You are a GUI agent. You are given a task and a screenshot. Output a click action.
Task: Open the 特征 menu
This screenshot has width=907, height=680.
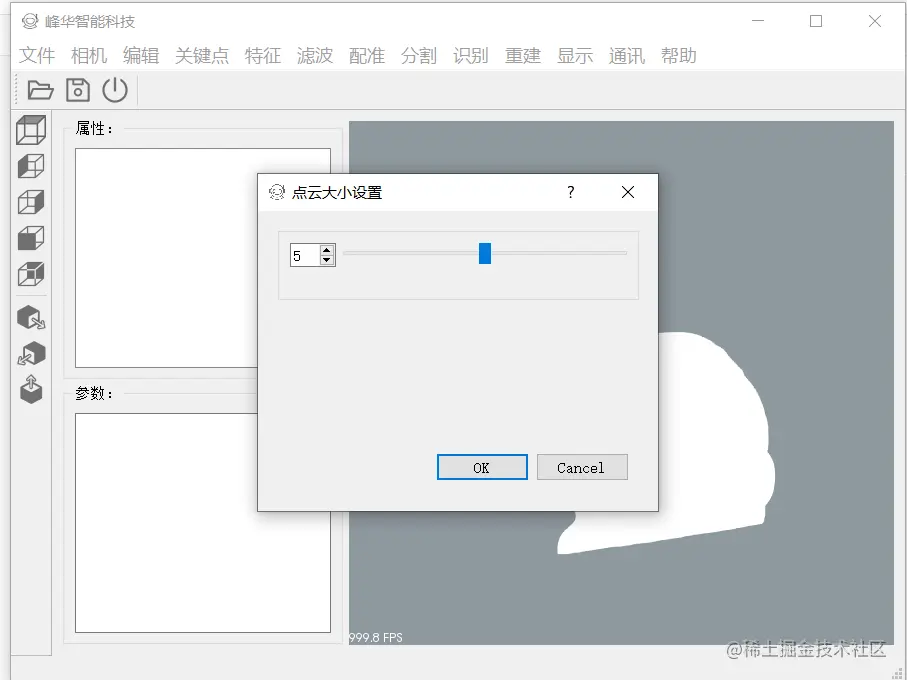(x=263, y=56)
